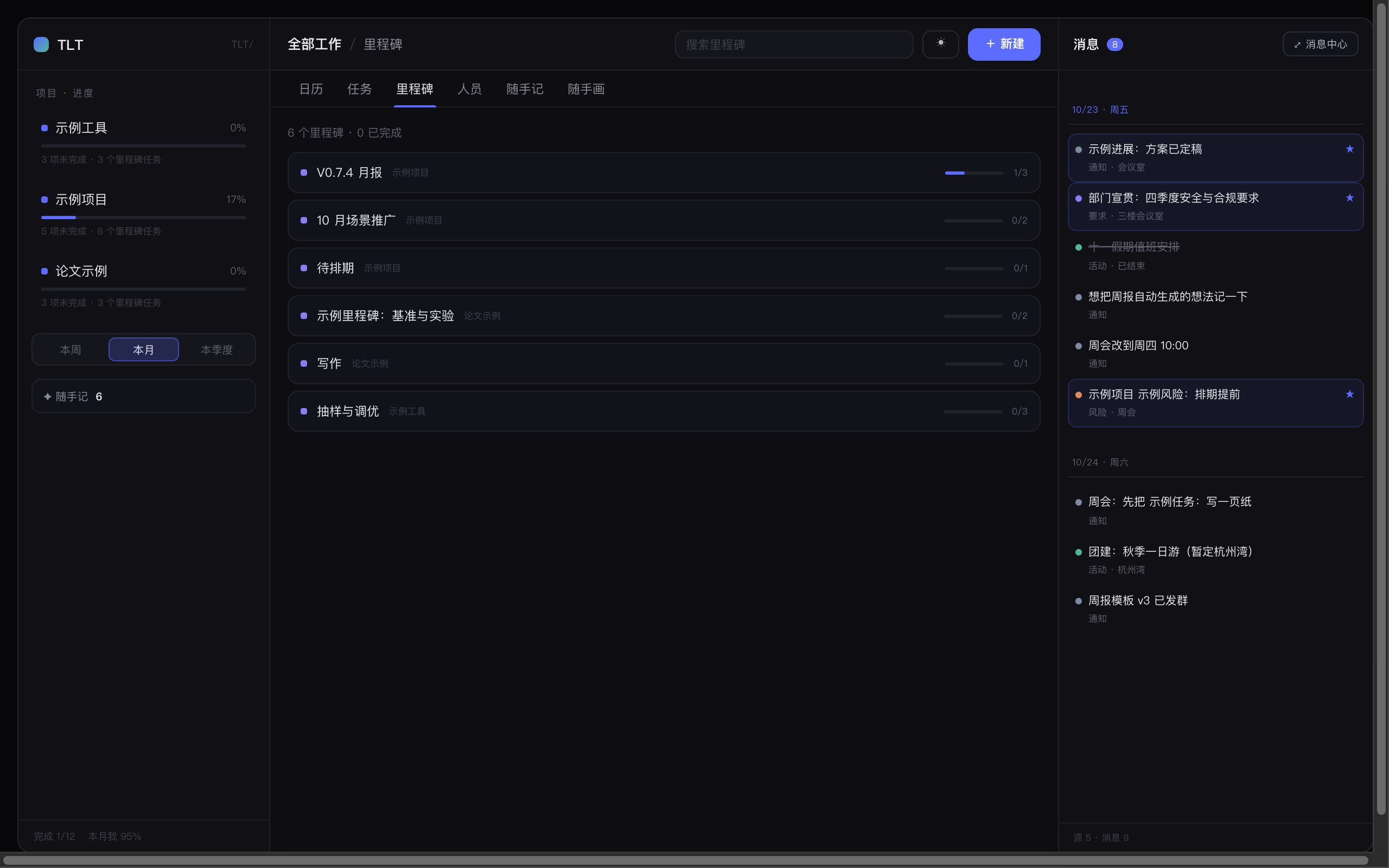Open the 人员 tab
Viewport: 1389px width, 868px height.
[469, 89]
